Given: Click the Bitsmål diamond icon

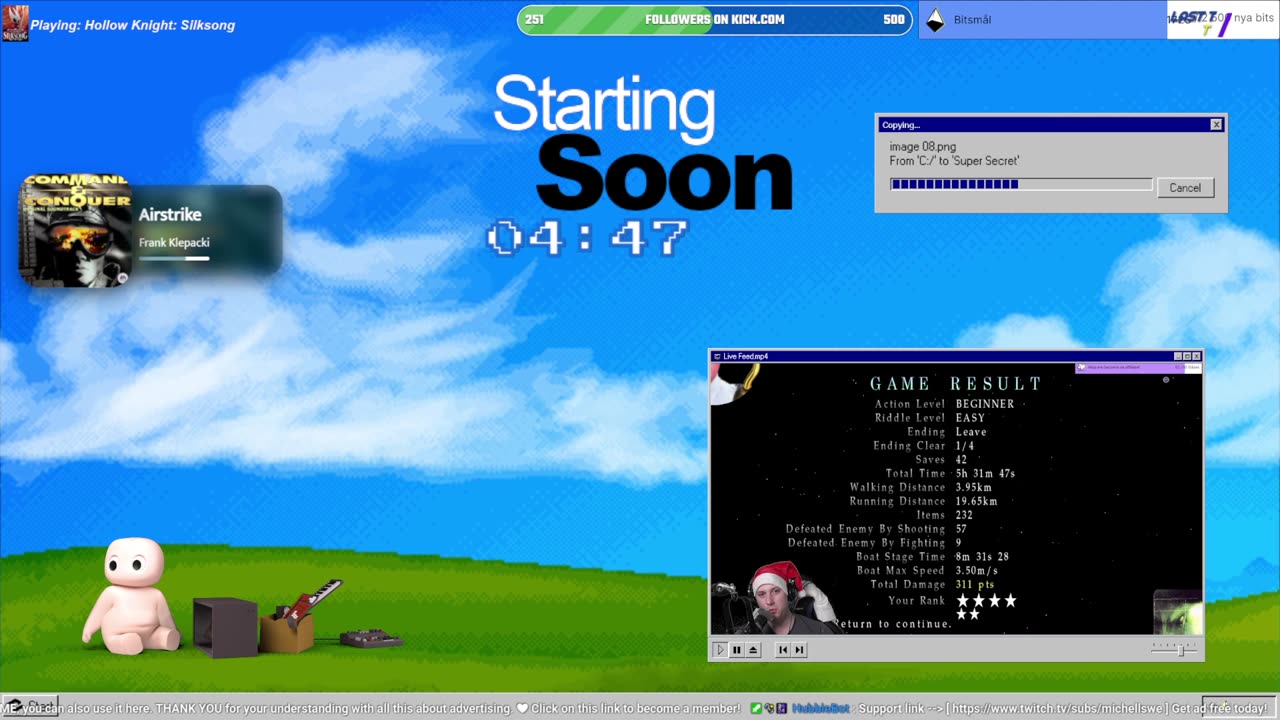Looking at the screenshot, I should [935, 20].
